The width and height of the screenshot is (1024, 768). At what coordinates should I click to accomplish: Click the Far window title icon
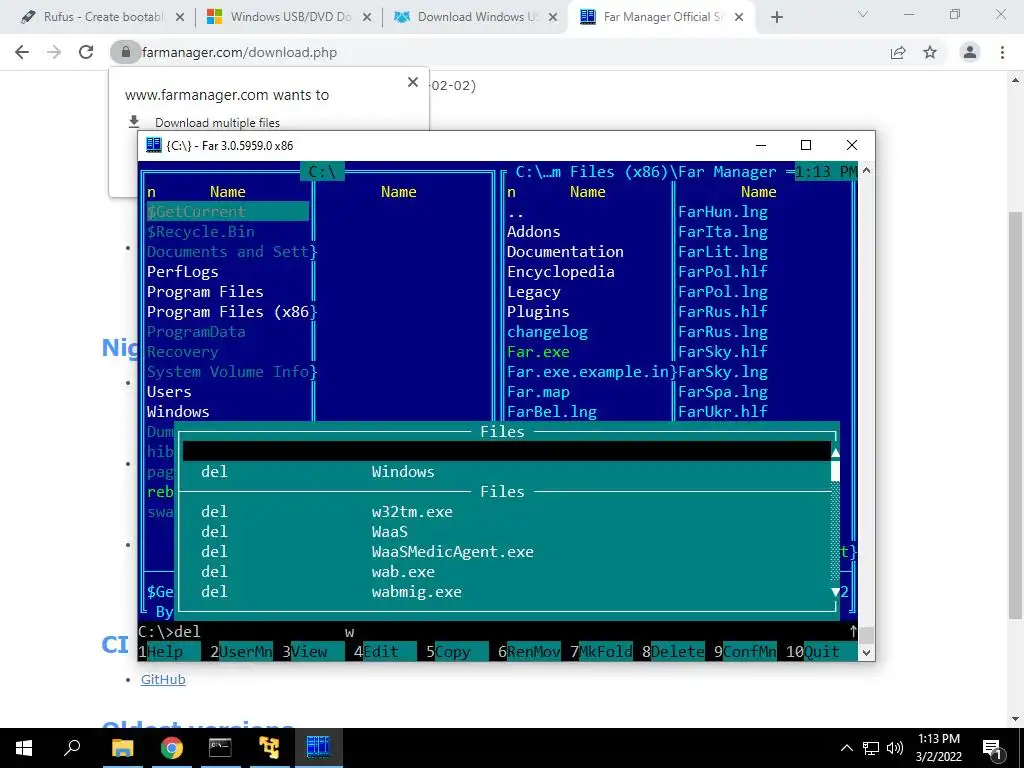pyautogui.click(x=153, y=145)
